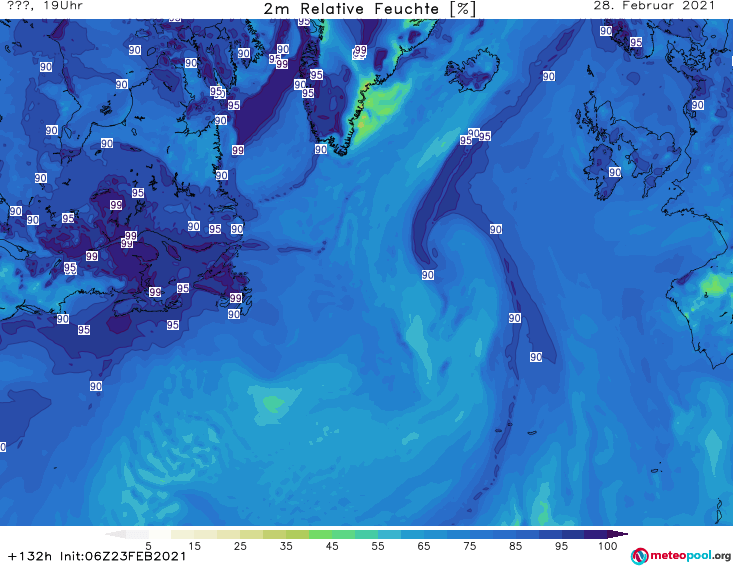733x566 pixels.
Task: Click the '???, 19Uhr' time label
Action: click(45, 6)
